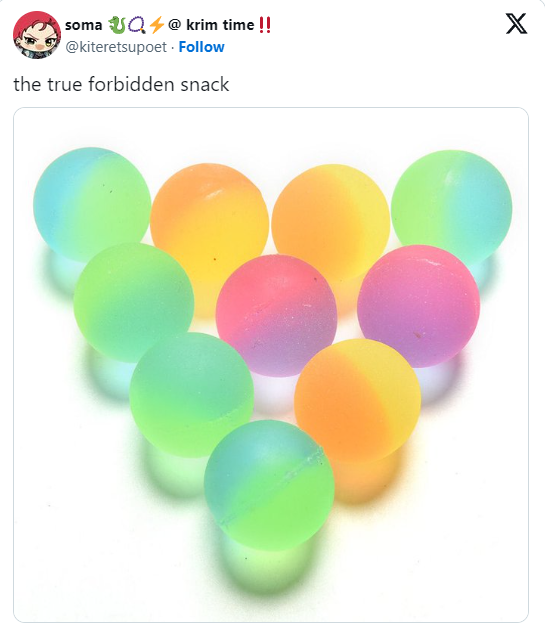The image size is (545, 625).
Task: Click the second orange-yellow ball in top row
Action: click(x=331, y=222)
